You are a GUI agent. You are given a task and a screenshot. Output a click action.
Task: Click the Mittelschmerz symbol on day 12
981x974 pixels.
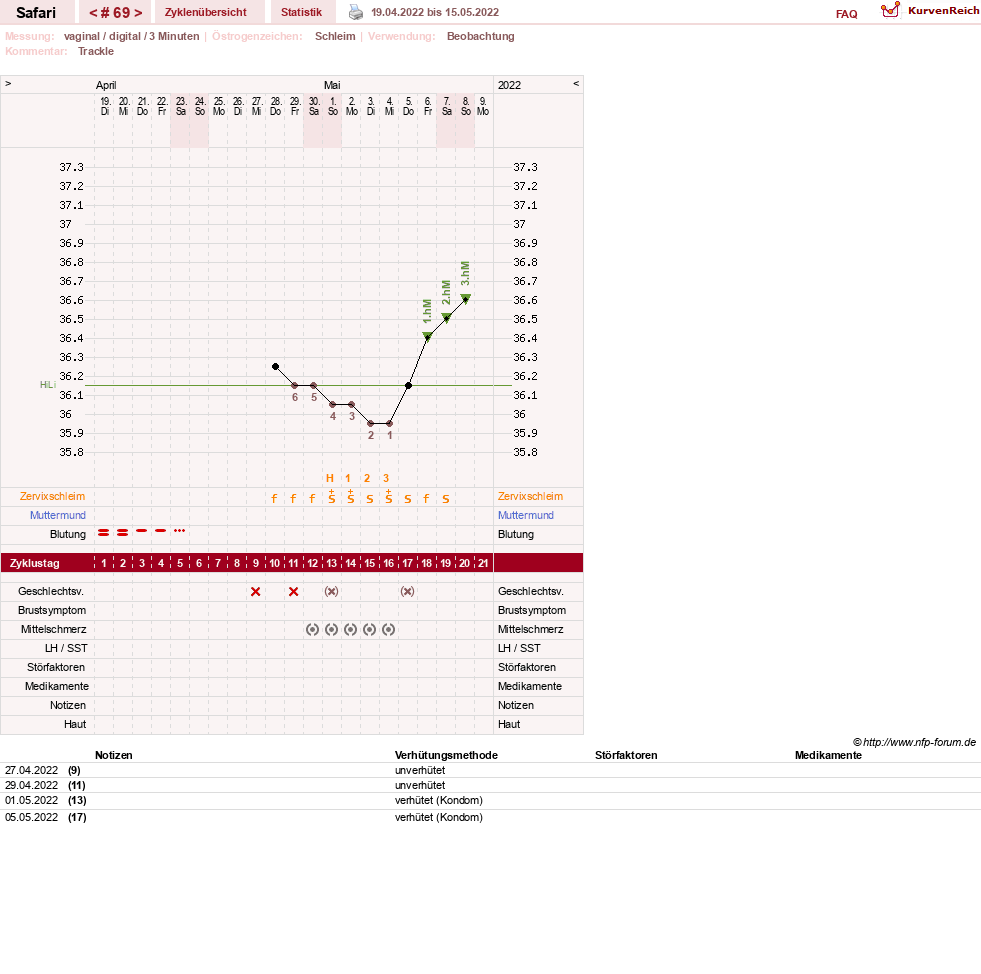coord(312,629)
